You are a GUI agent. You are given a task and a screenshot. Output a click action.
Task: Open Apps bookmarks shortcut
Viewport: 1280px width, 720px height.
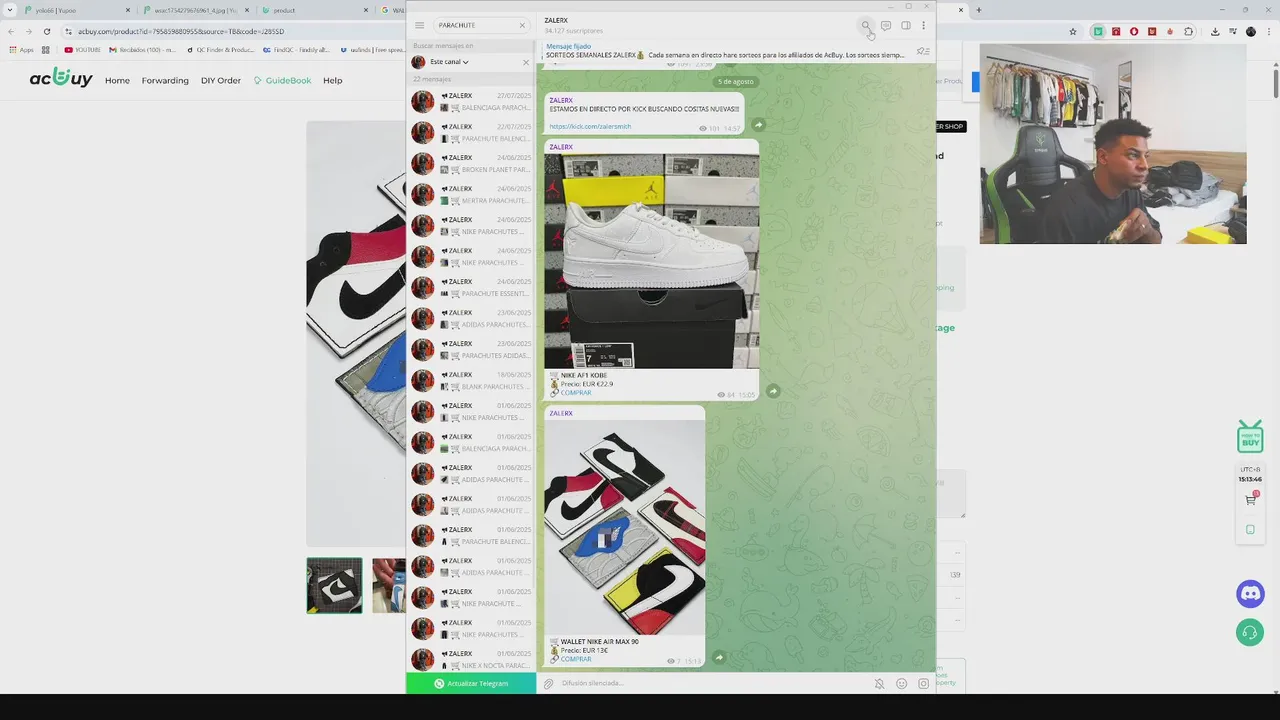pos(20,49)
